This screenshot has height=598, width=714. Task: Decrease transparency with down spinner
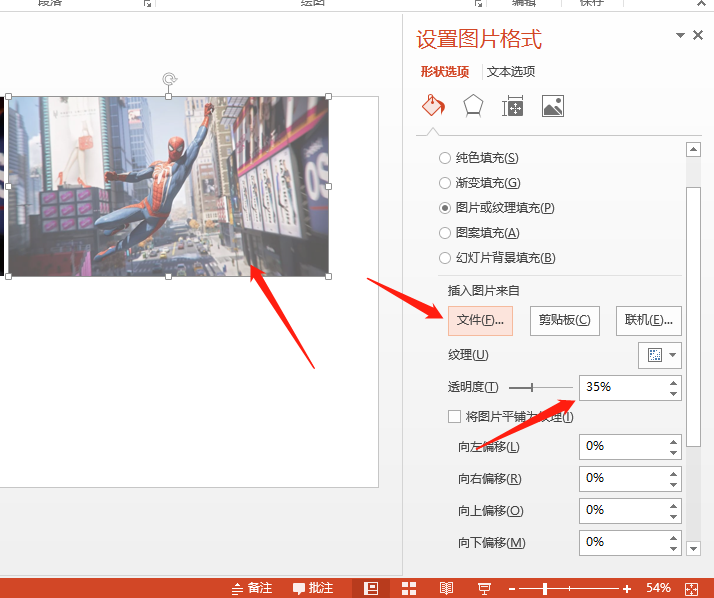[x=673, y=394]
